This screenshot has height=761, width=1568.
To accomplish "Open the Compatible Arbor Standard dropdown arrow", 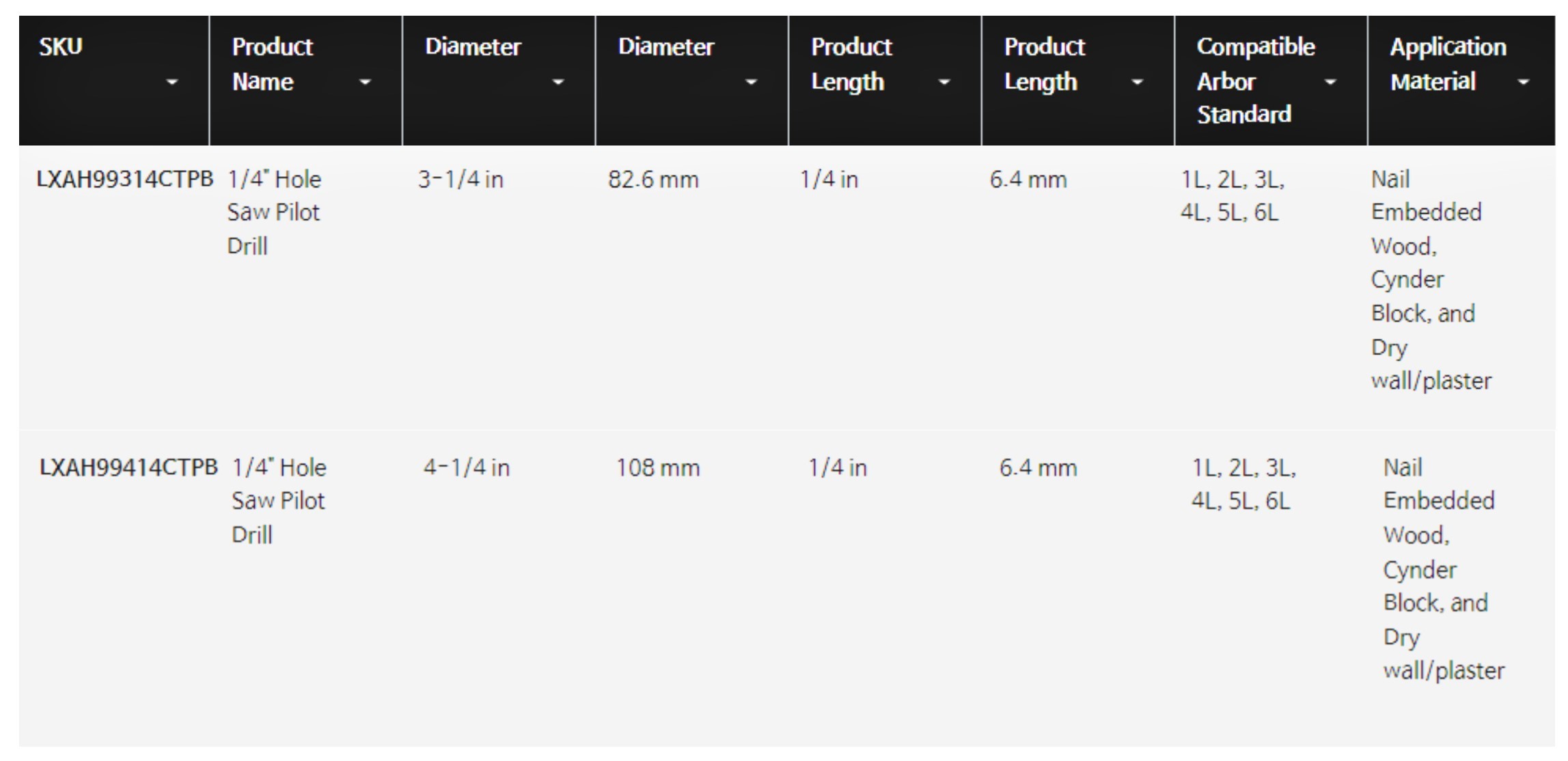I will [1330, 83].
